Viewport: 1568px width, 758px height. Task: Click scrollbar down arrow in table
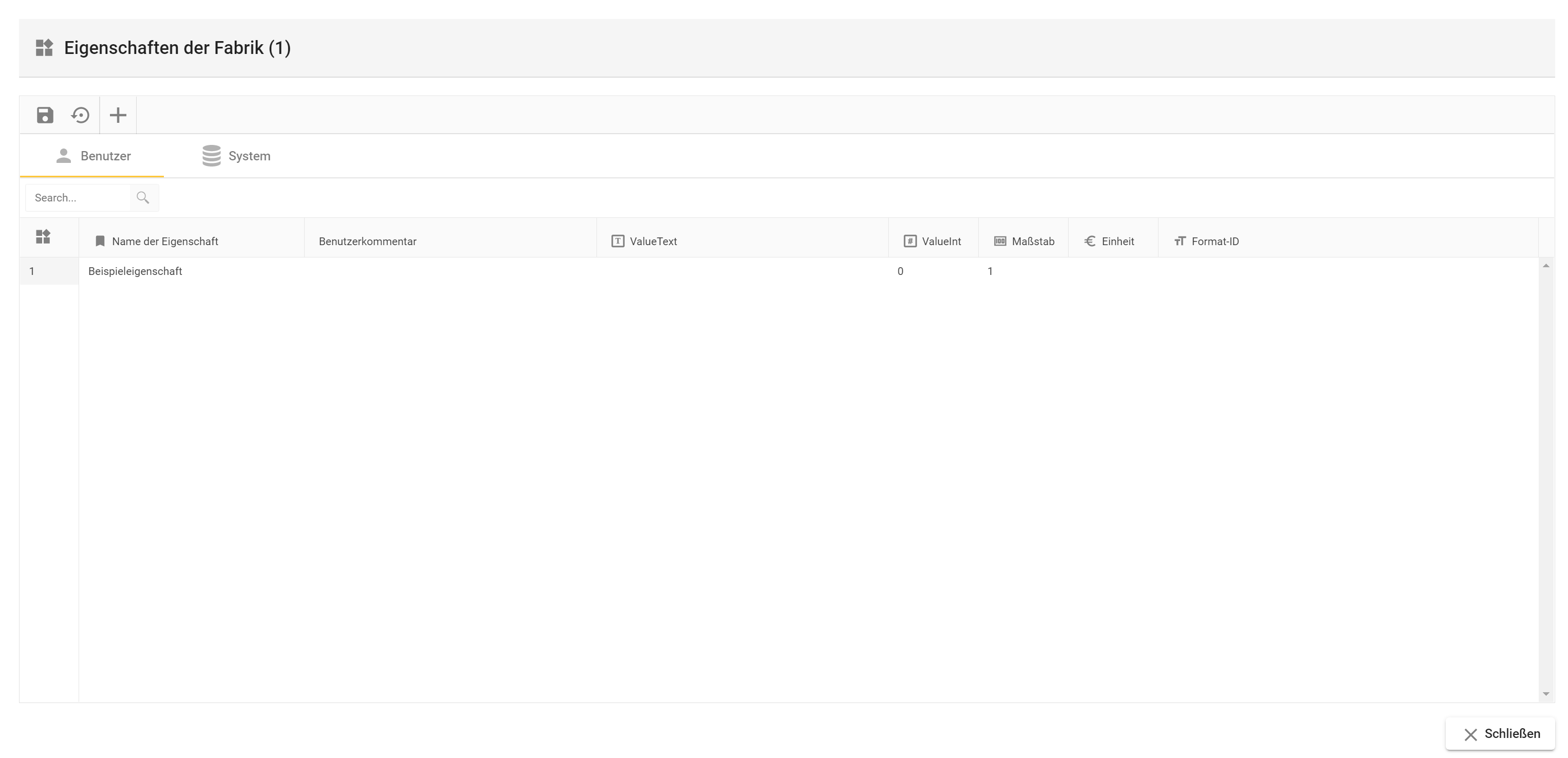pyautogui.click(x=1545, y=694)
